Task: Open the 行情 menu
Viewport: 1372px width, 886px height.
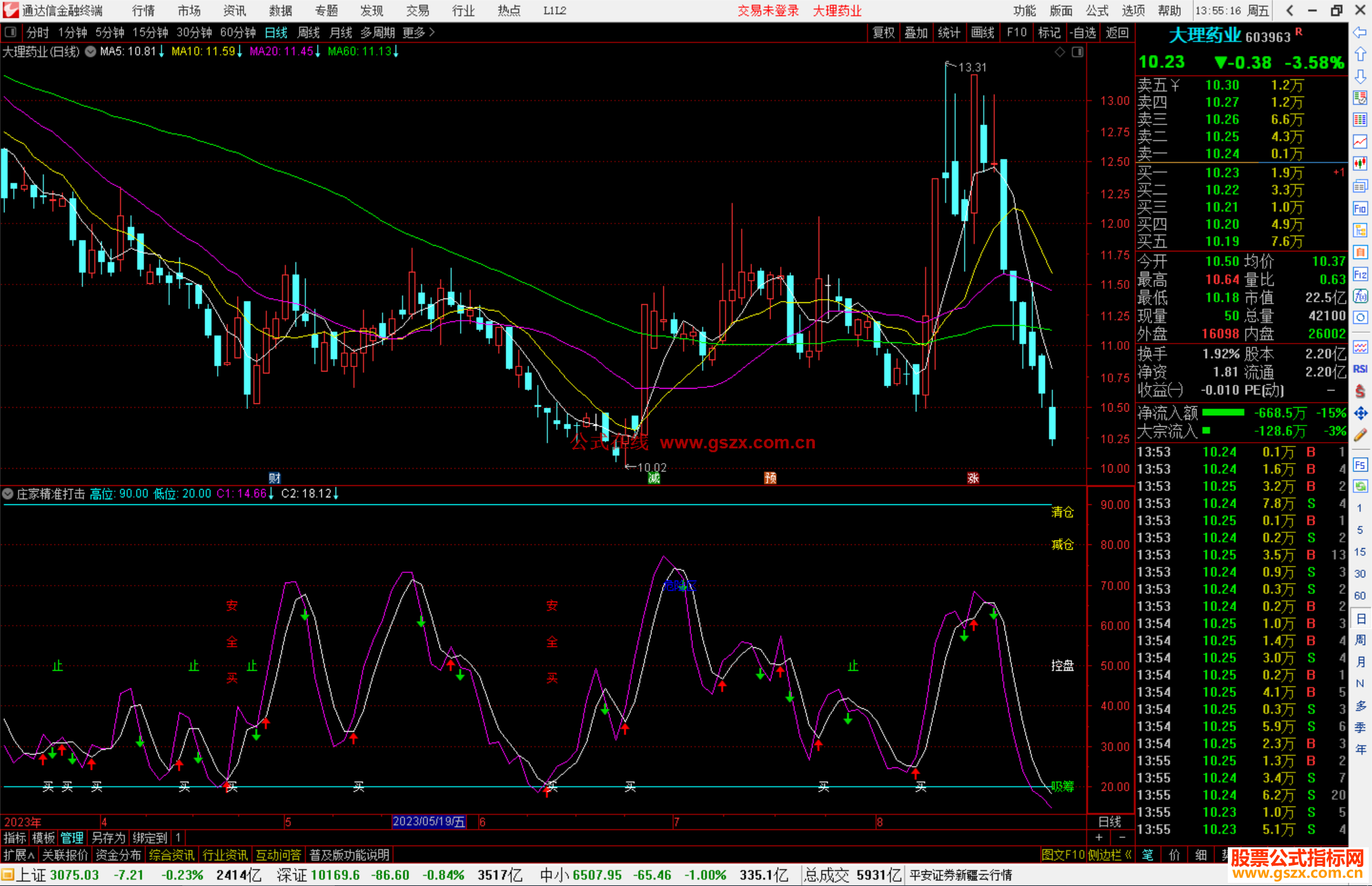Action: (x=144, y=10)
